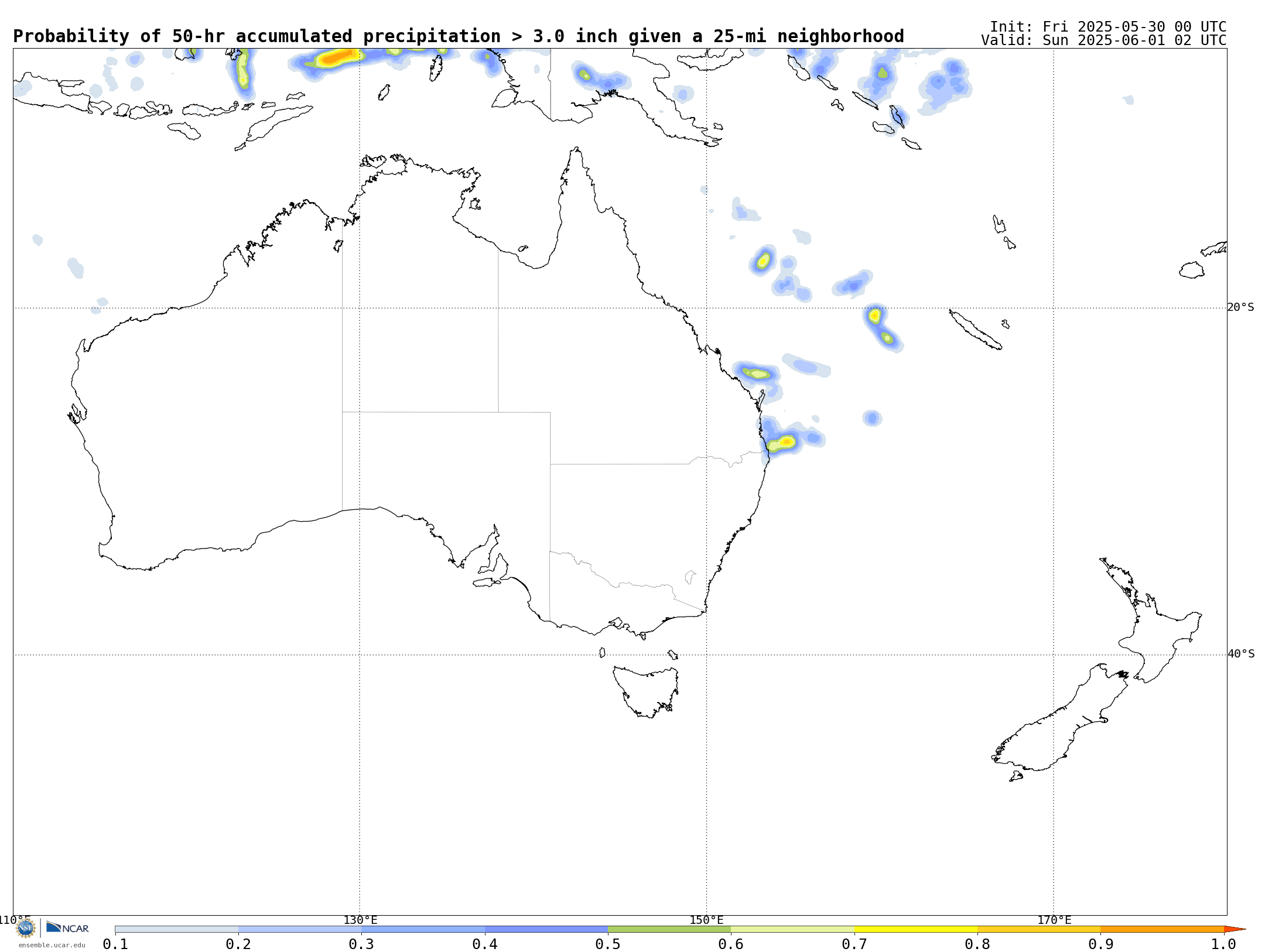Click the plot title about 50-hr precipitation
Viewport: 1265px width, 952px height.
tap(459, 36)
